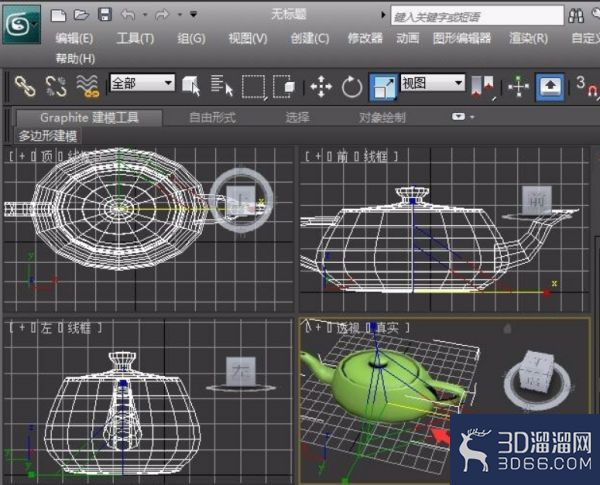Screen dimensions: 600x485
Task: Open the 全部 selection filter dropdown
Action: pos(142,83)
